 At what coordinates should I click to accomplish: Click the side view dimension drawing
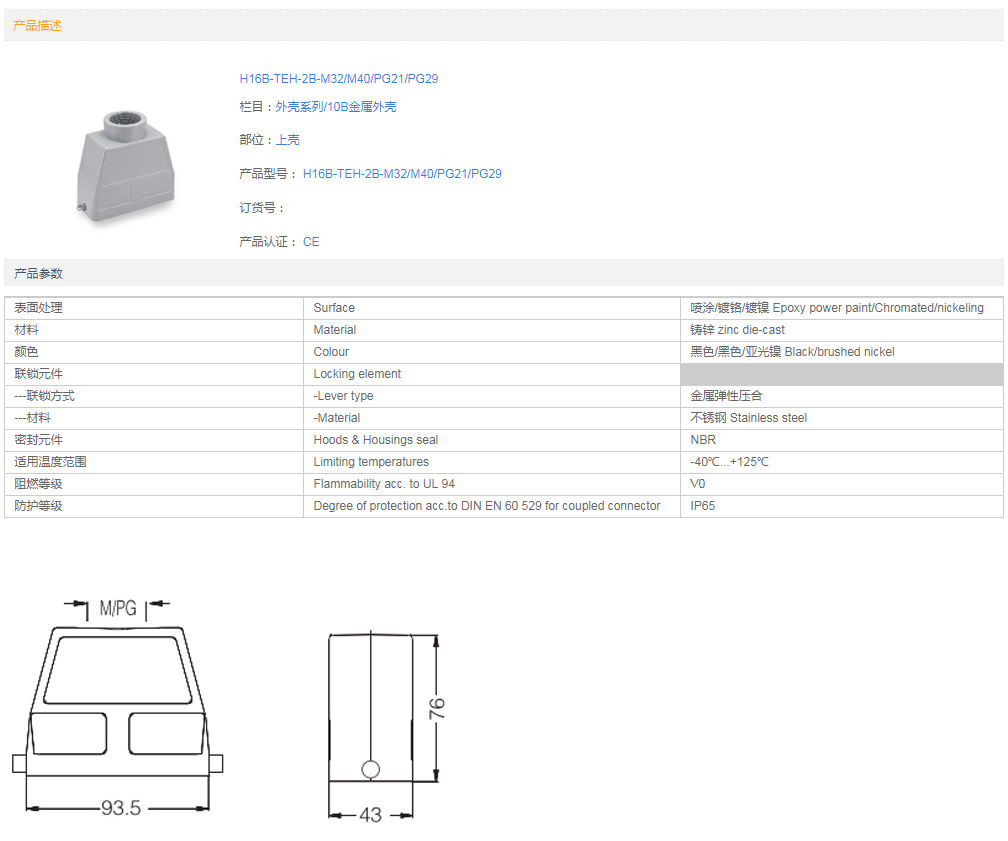point(370,708)
